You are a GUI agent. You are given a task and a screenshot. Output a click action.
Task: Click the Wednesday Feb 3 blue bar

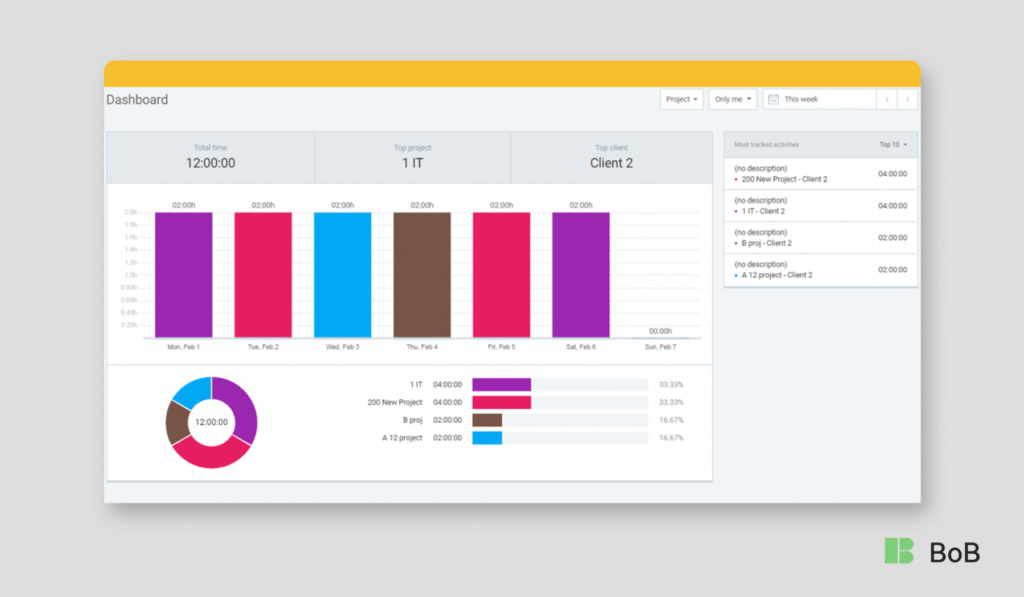coord(343,275)
